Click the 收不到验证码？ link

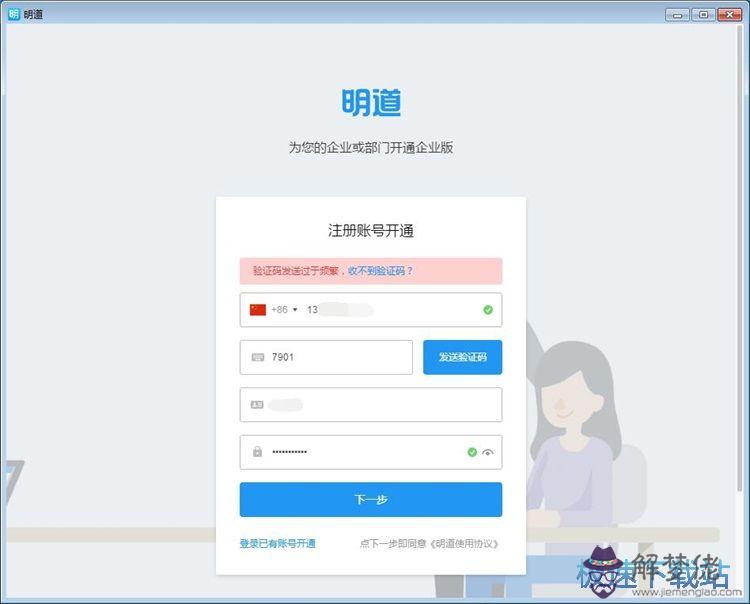[x=380, y=271]
